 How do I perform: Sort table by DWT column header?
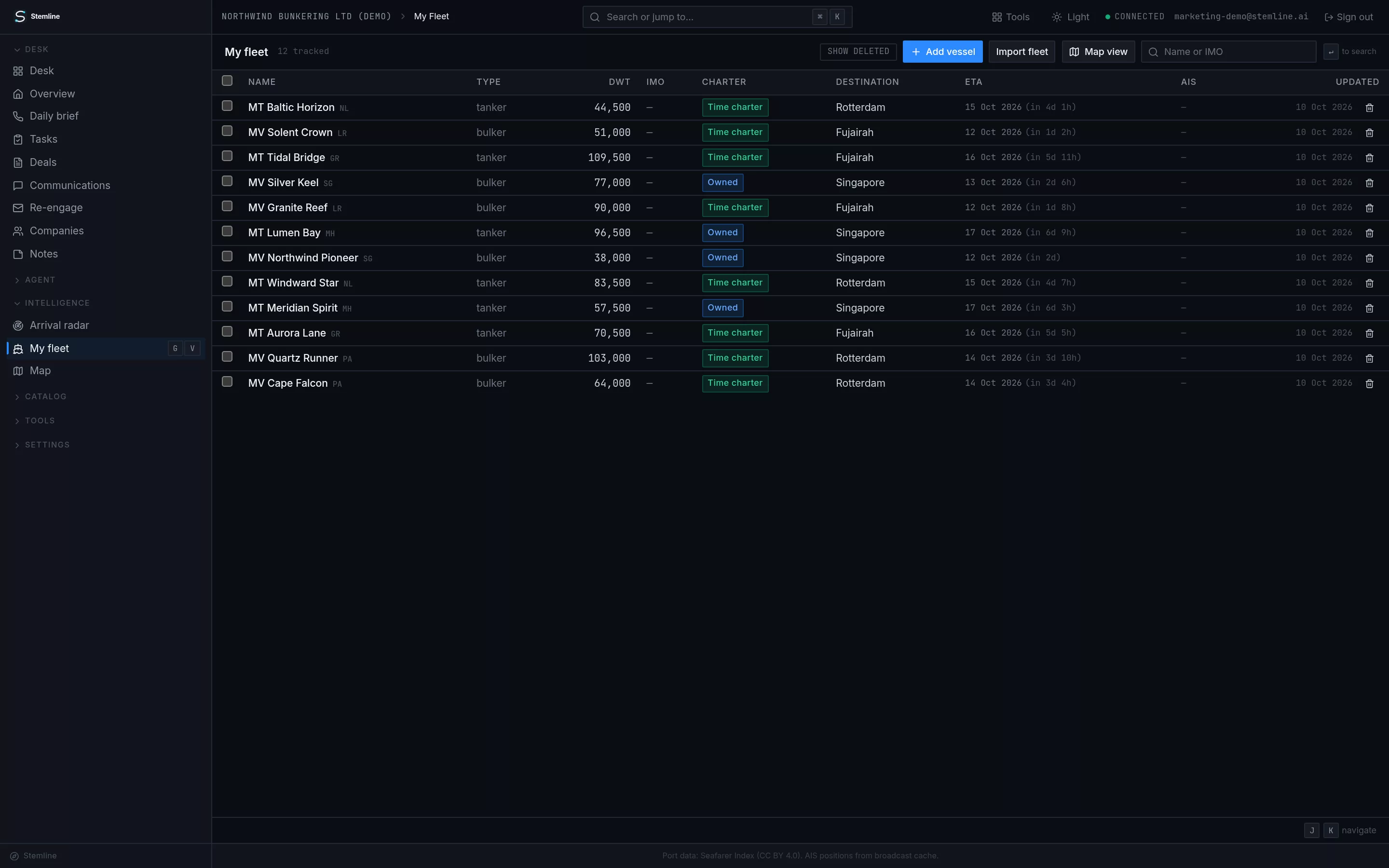pyautogui.click(x=619, y=82)
